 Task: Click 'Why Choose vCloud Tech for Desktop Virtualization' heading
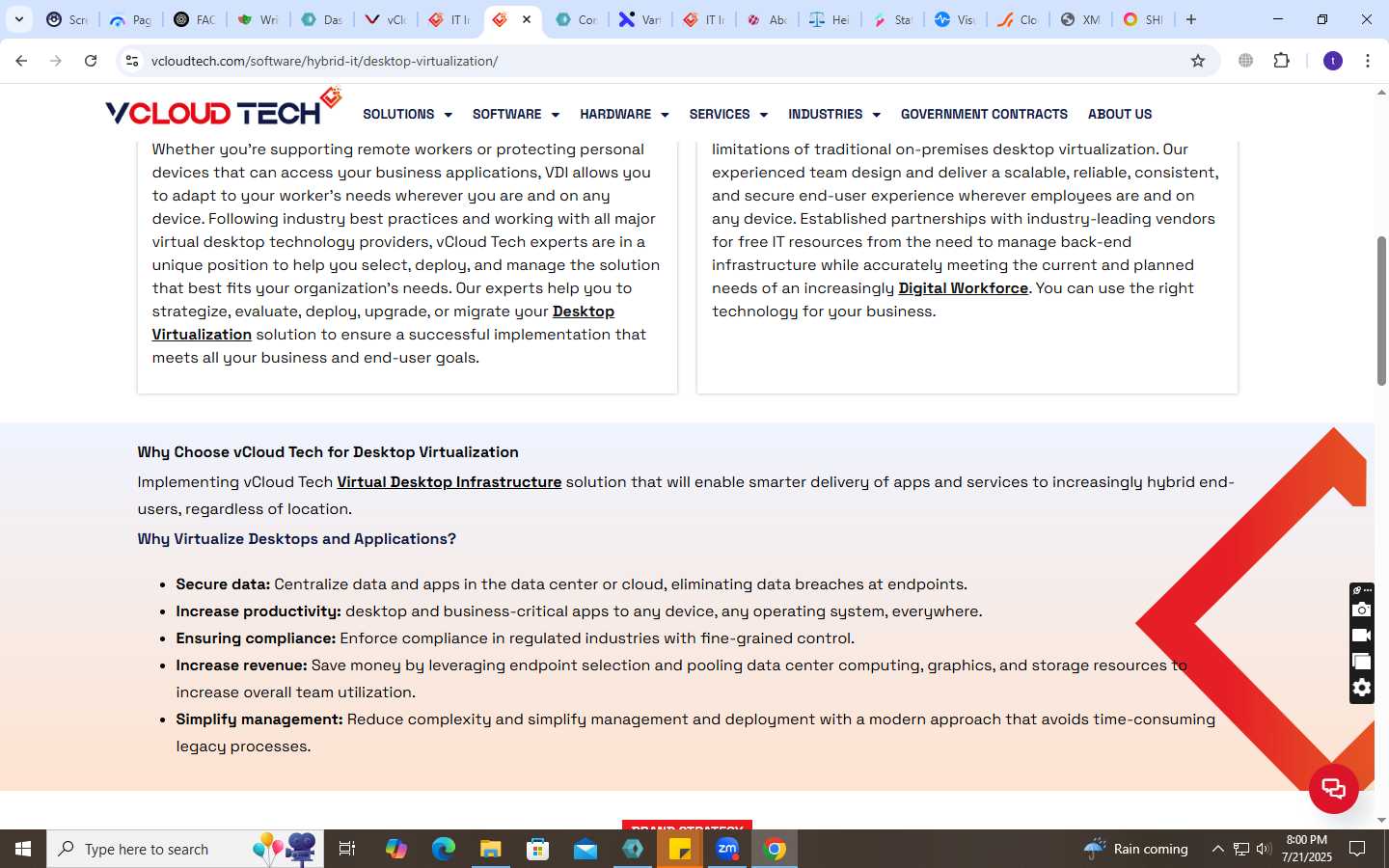[x=328, y=451]
